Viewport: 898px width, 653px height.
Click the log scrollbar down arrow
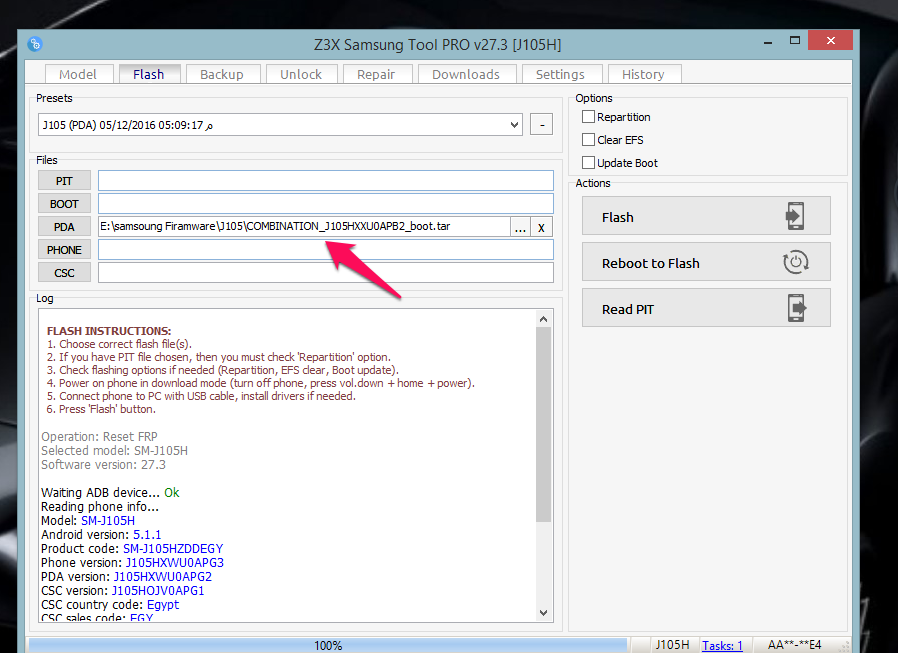click(x=543, y=612)
